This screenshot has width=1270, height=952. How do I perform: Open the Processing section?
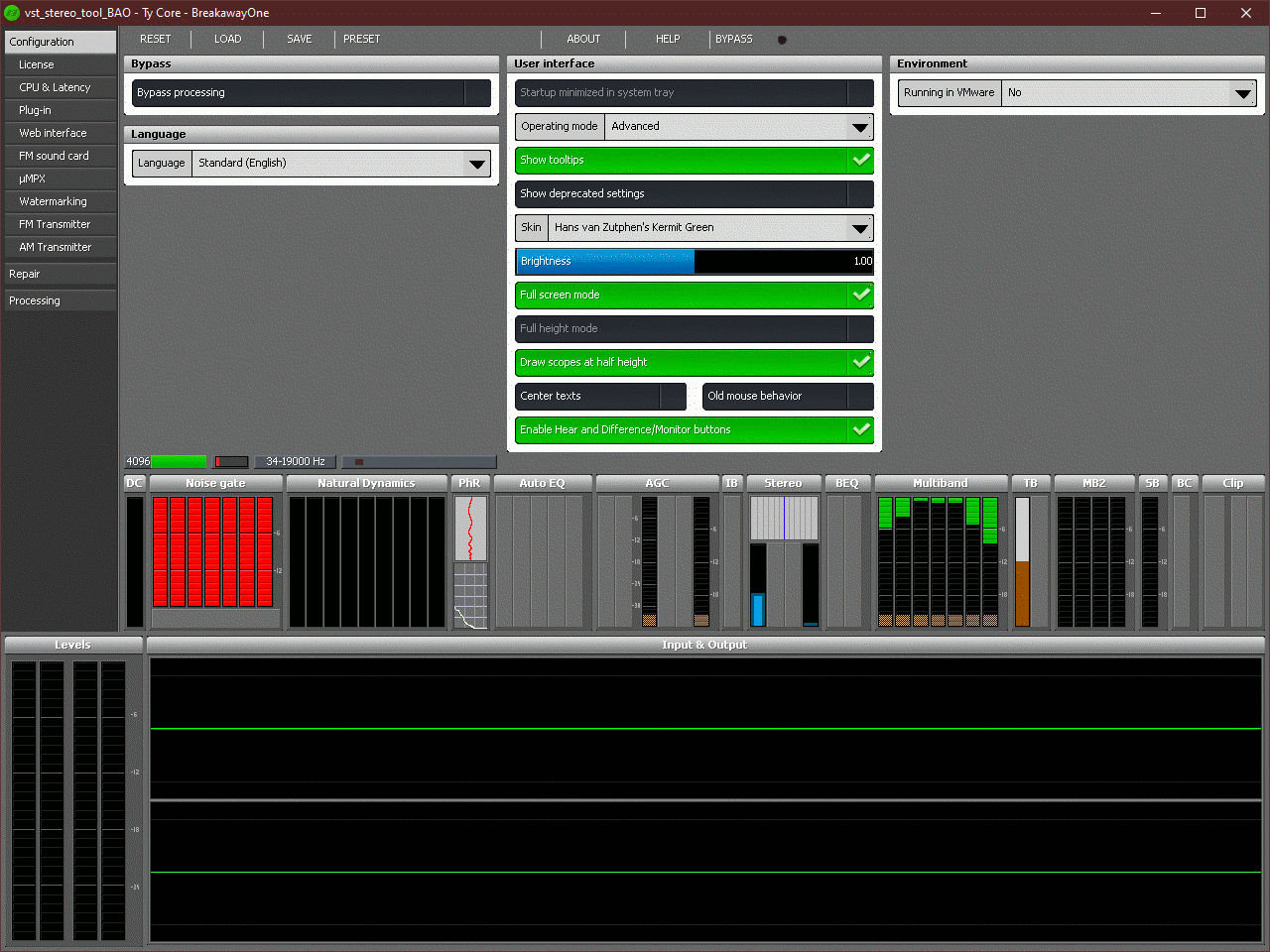pyautogui.click(x=61, y=300)
